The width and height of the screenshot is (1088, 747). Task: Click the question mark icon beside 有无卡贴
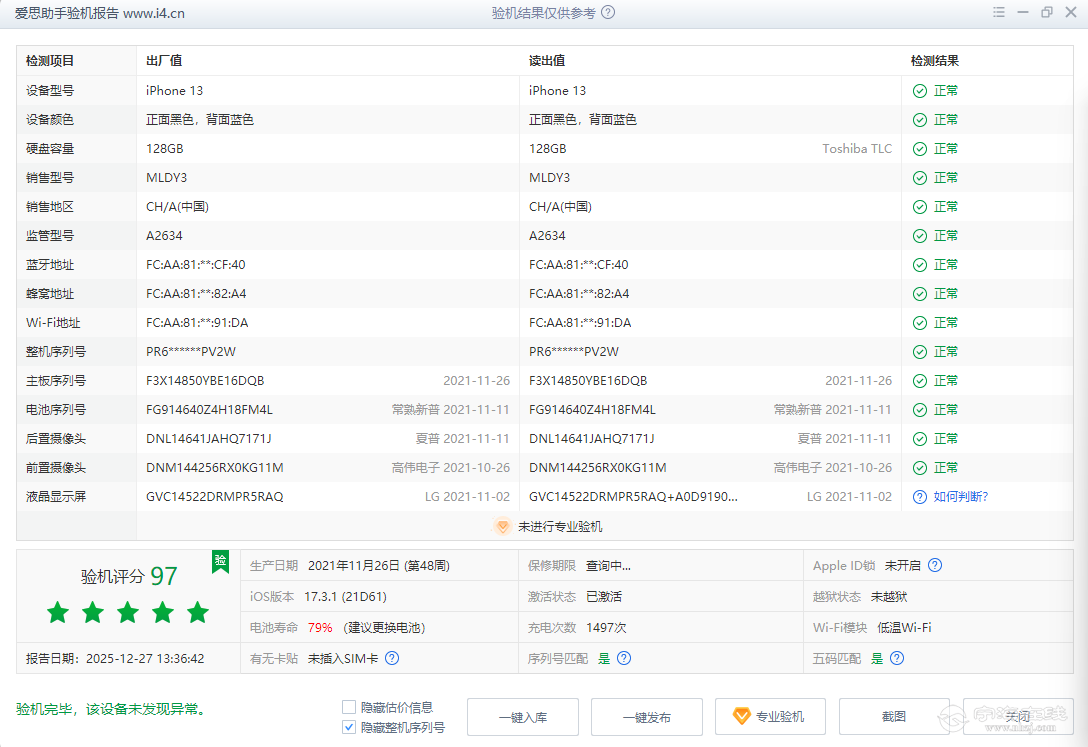point(390,658)
